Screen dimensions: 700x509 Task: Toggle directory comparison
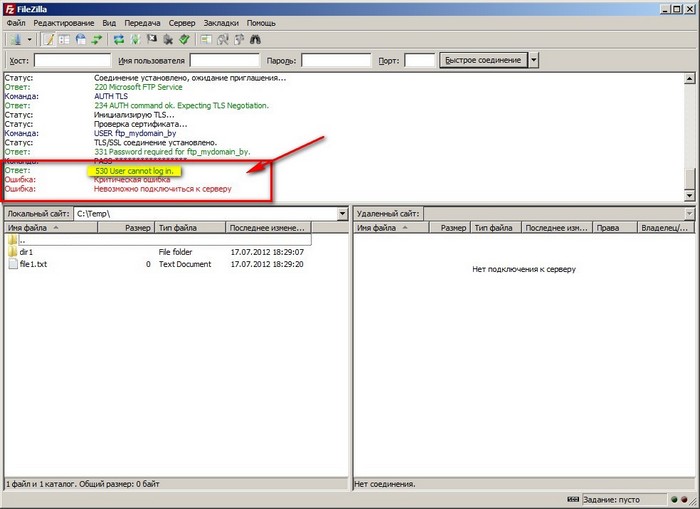point(222,40)
